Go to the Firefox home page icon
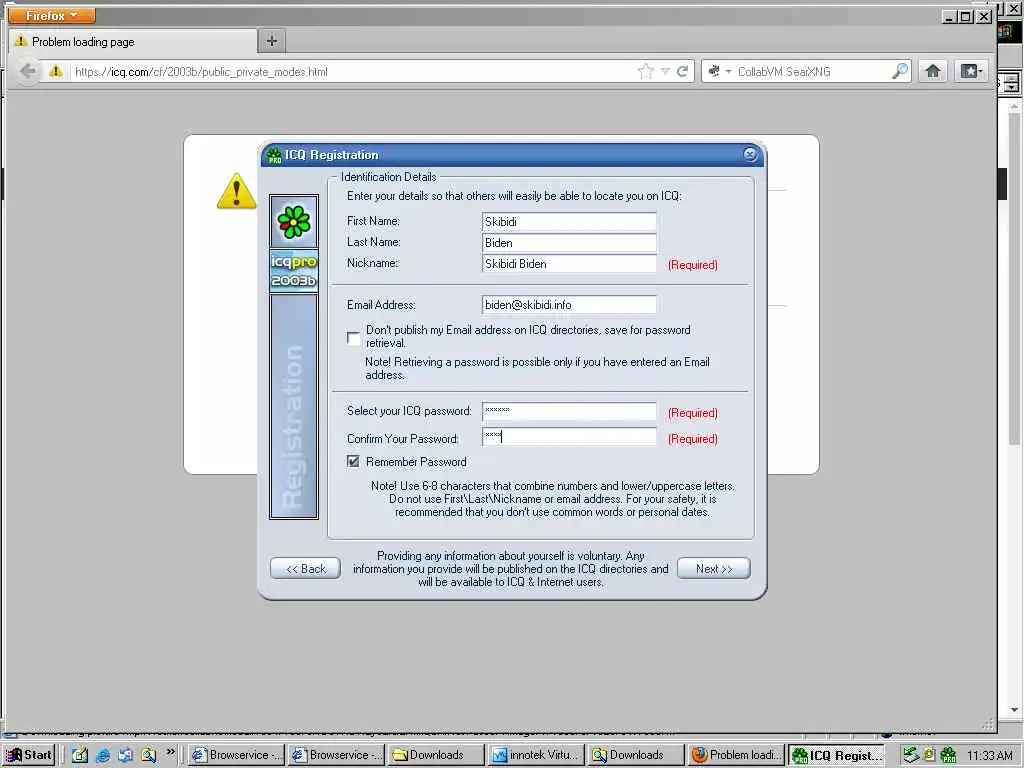 click(x=933, y=71)
